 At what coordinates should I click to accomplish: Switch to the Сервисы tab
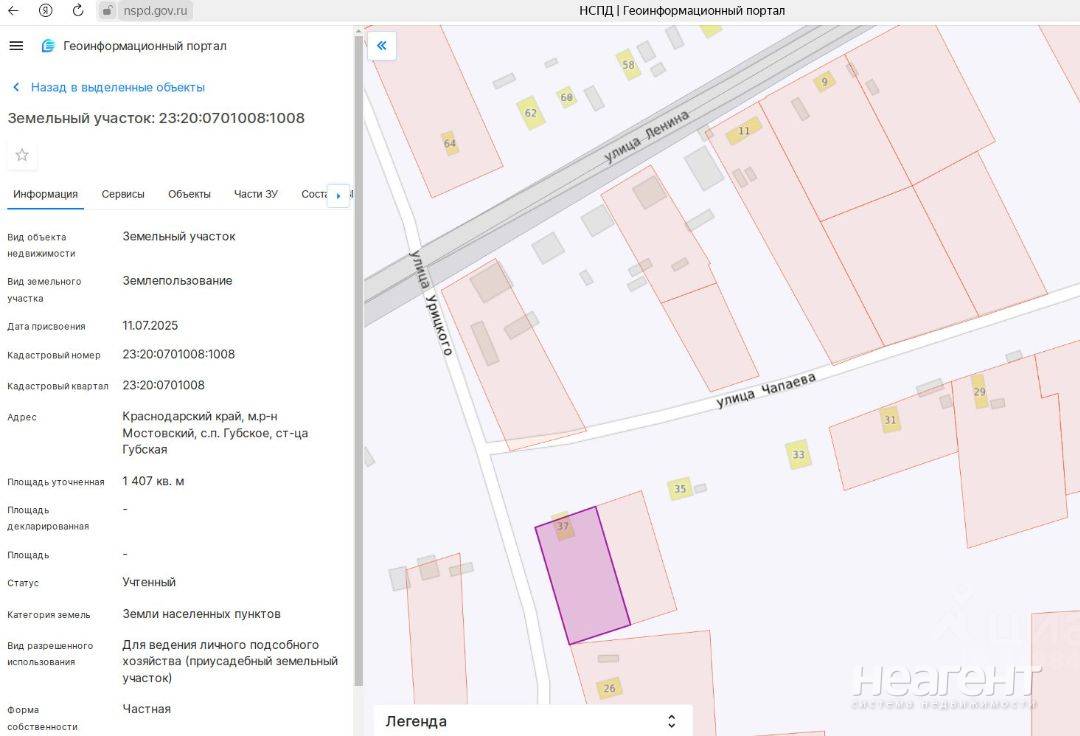point(123,194)
